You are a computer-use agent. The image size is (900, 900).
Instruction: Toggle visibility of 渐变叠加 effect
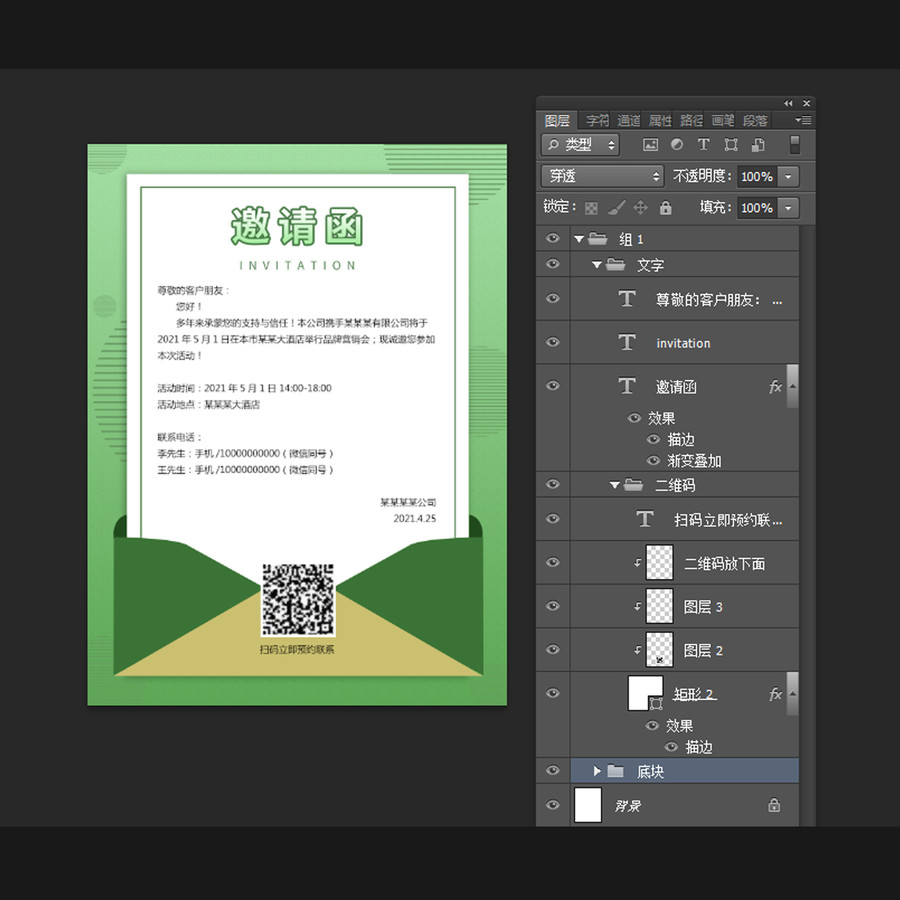click(x=653, y=460)
